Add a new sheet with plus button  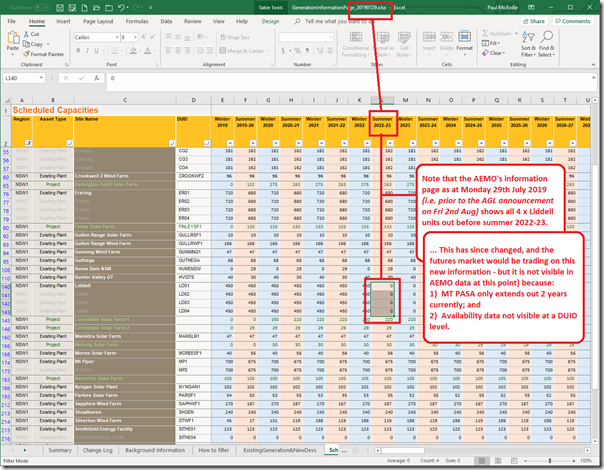[x=355, y=450]
